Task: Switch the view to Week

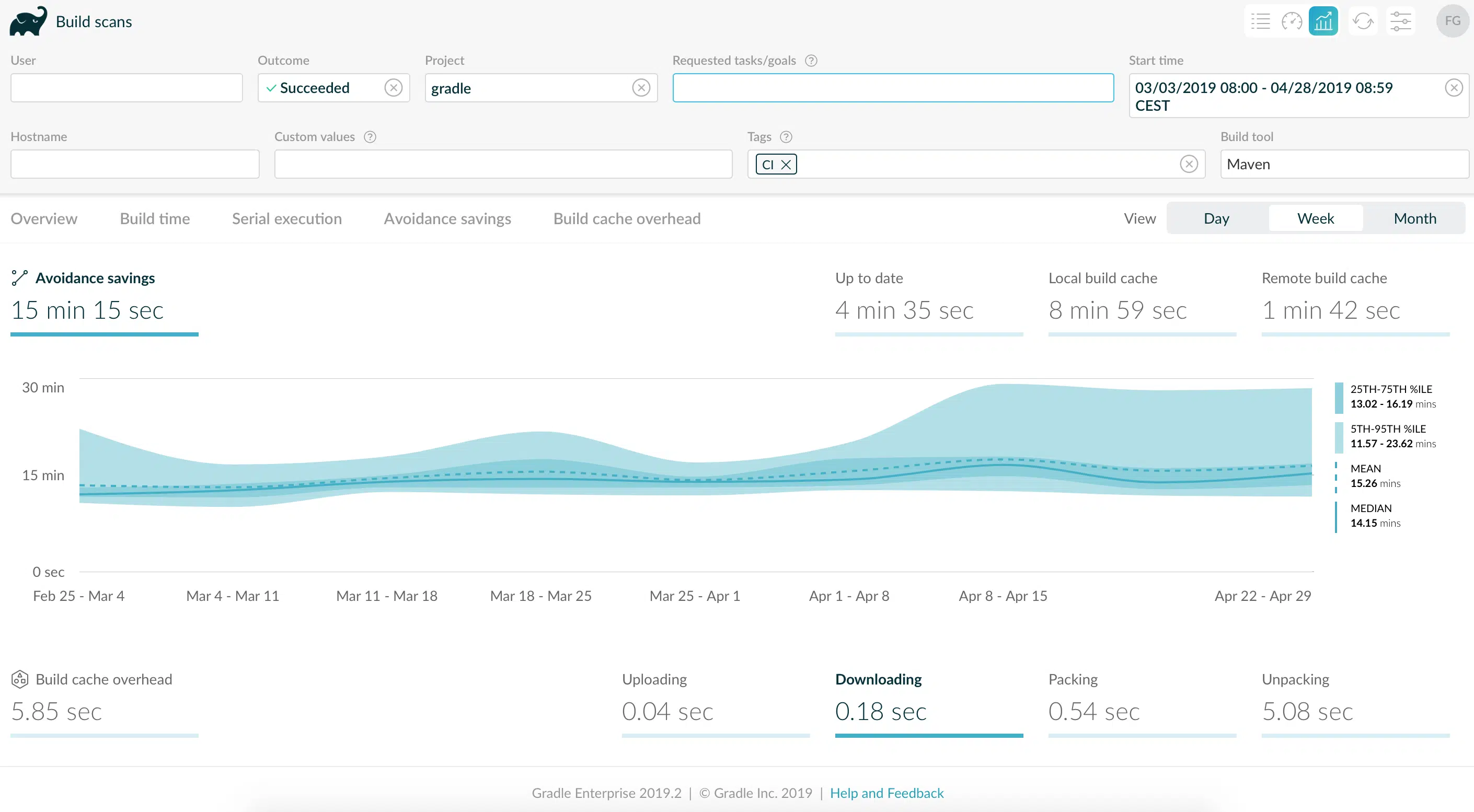Action: [x=1316, y=218]
